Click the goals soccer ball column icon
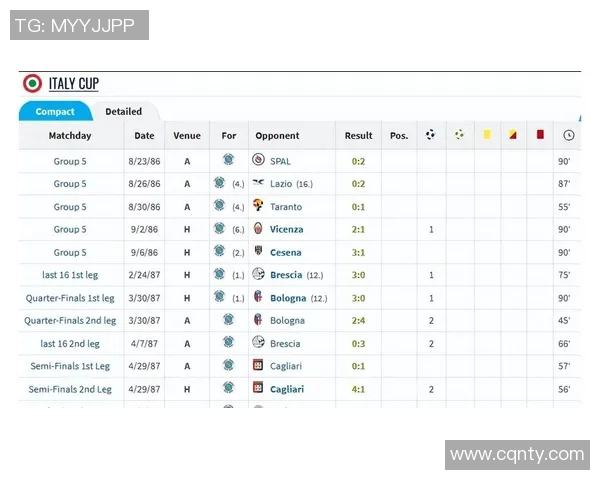The width and height of the screenshot is (600, 480). [430, 135]
